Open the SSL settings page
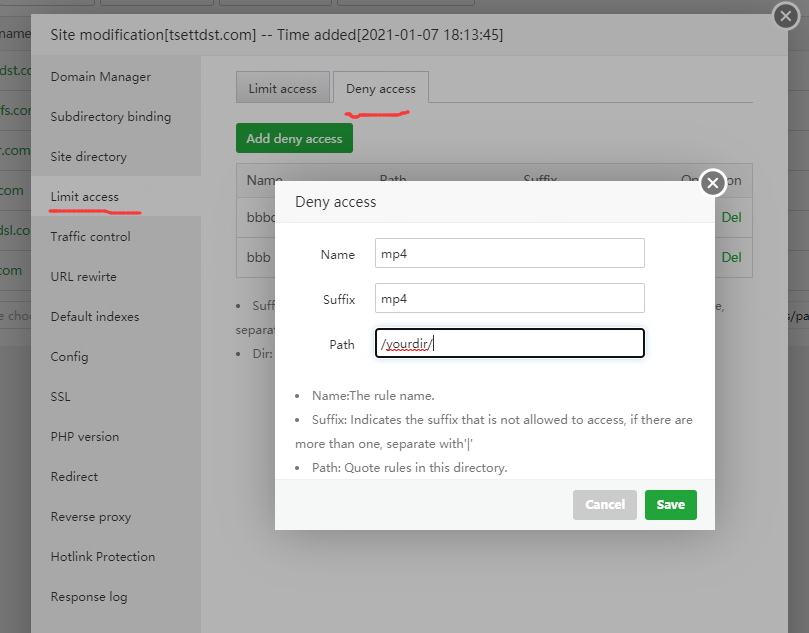This screenshot has height=633, width=809. point(61,396)
